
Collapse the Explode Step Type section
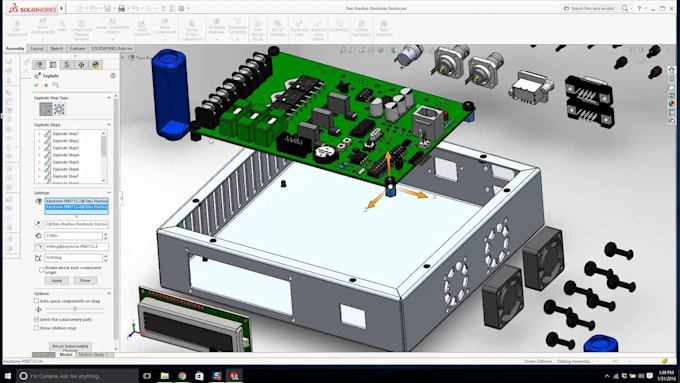coord(109,98)
